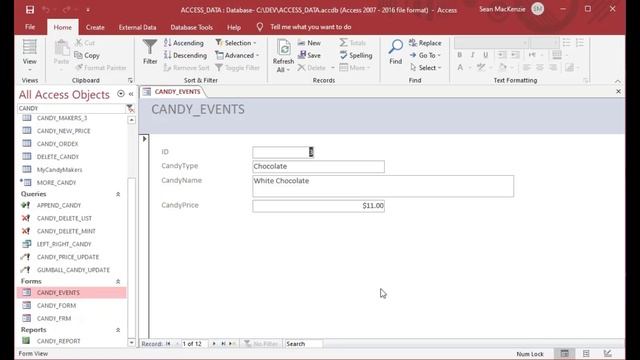Image resolution: width=640 pixels, height=360 pixels.
Task: Save the current record
Action: click(x=309, y=55)
